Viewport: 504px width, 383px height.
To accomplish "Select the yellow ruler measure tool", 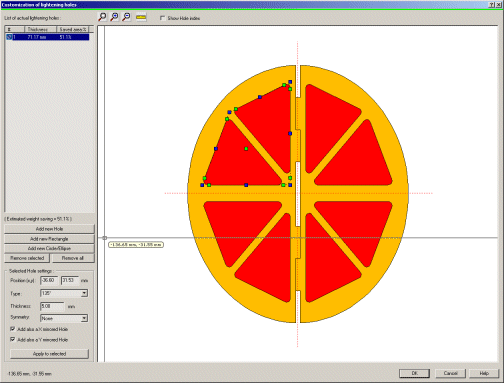I will (x=141, y=17).
